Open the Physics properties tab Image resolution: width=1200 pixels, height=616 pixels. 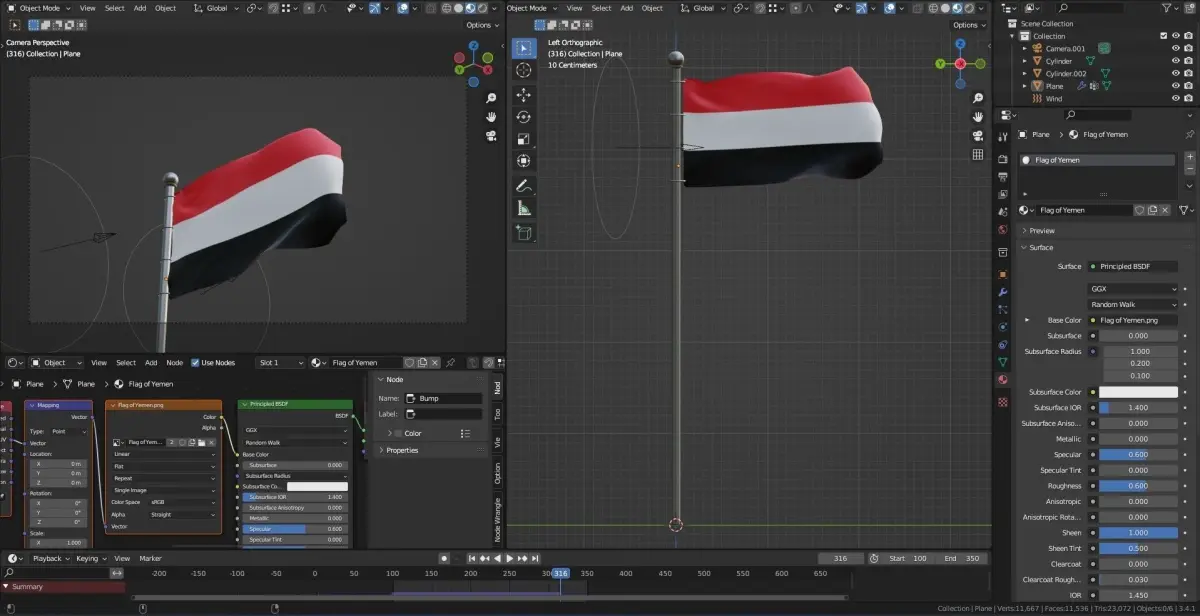(x=1003, y=326)
